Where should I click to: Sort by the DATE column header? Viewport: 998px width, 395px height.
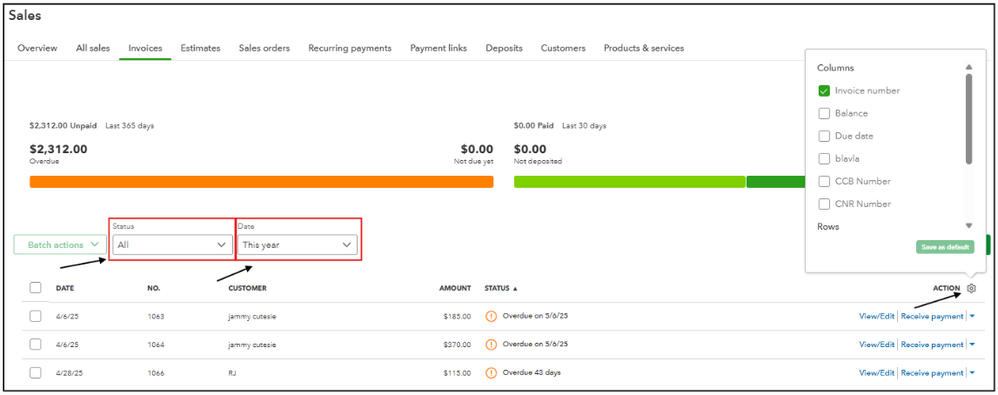point(65,288)
